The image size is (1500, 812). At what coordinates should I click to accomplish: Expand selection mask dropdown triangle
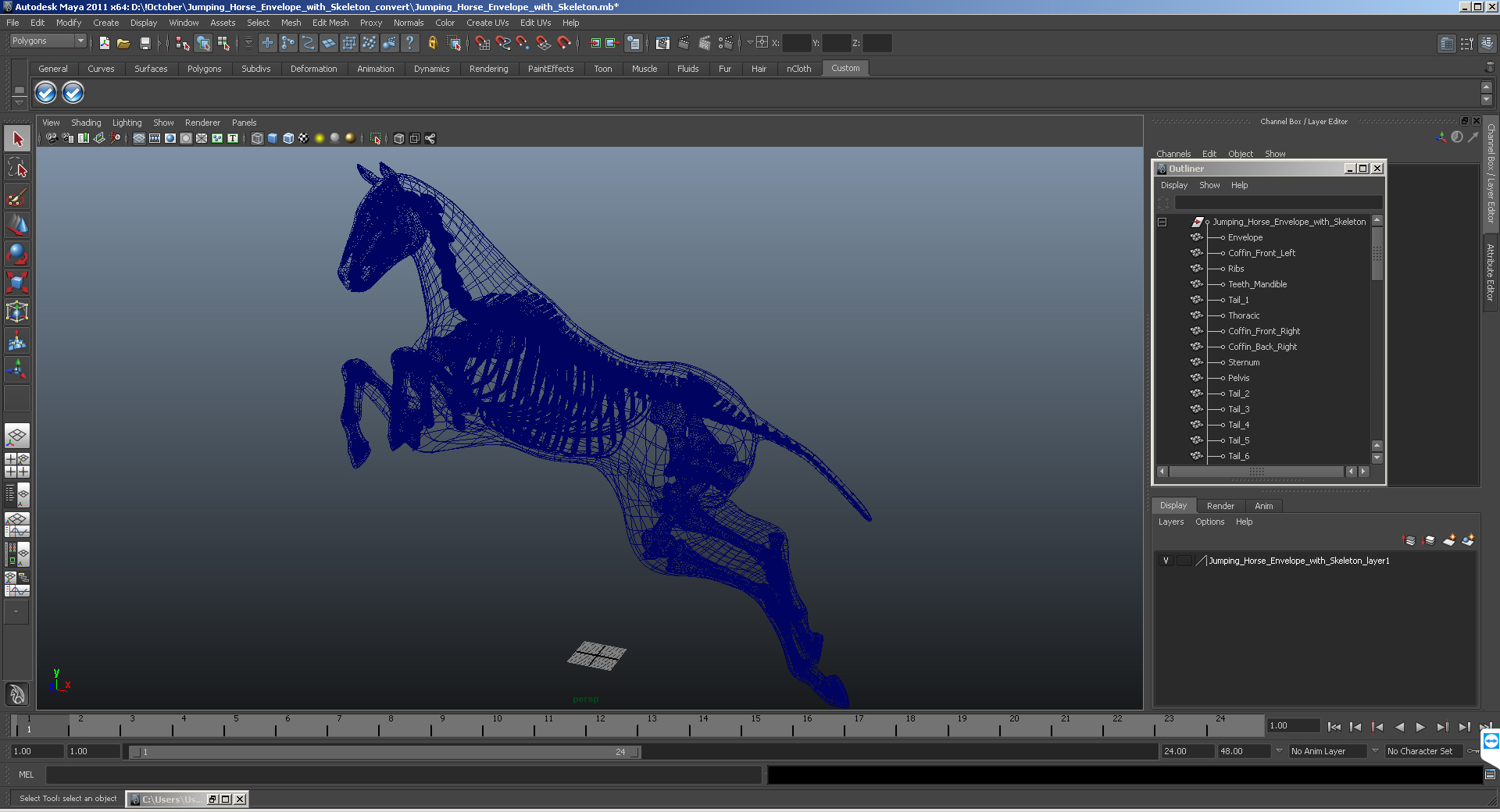click(x=248, y=43)
